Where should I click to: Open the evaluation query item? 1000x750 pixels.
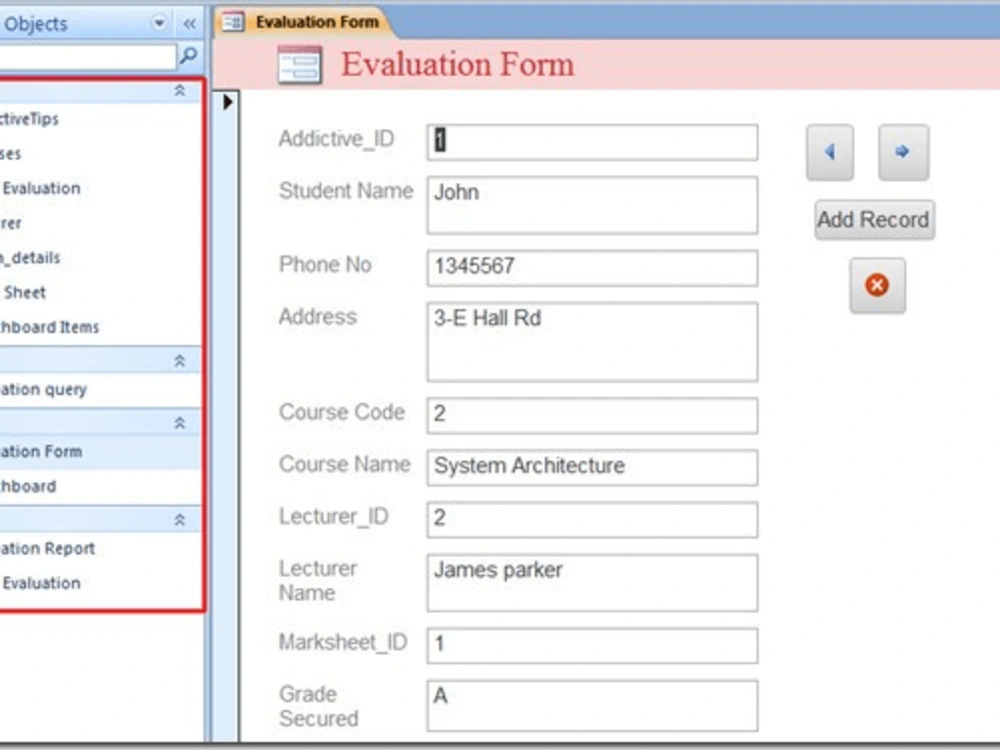pos(100,390)
